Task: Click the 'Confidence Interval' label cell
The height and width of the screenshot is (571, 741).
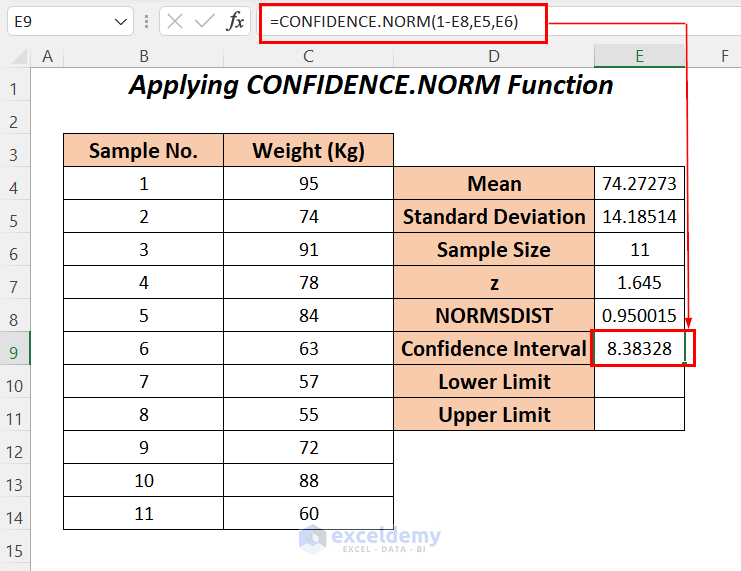Action: (x=494, y=348)
